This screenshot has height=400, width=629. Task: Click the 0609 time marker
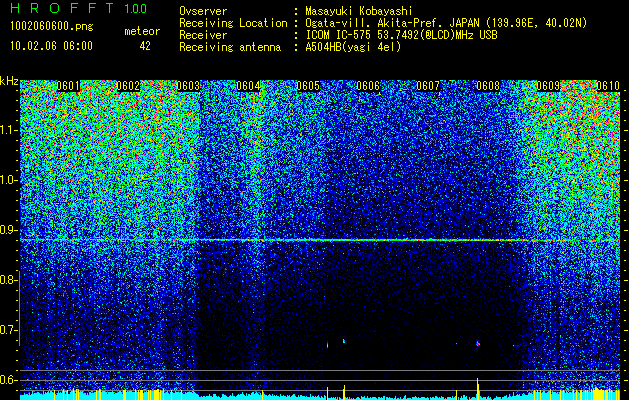548,86
